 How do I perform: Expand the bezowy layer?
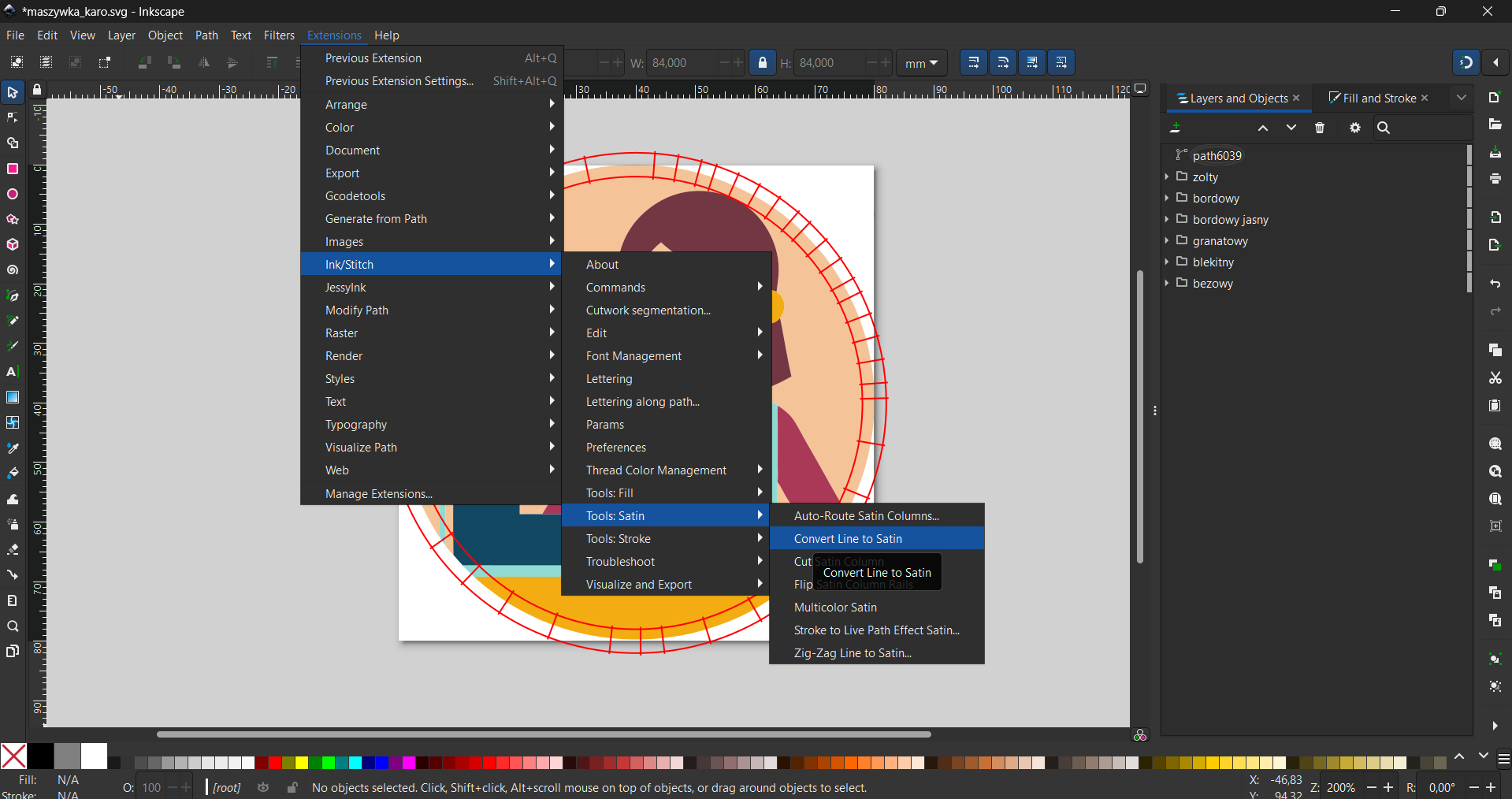point(1167,283)
